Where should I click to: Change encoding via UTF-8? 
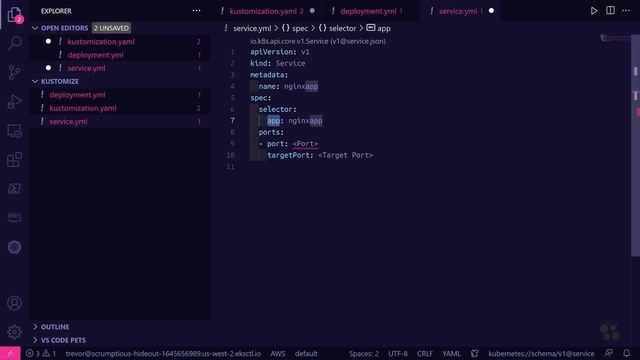pyautogui.click(x=398, y=353)
